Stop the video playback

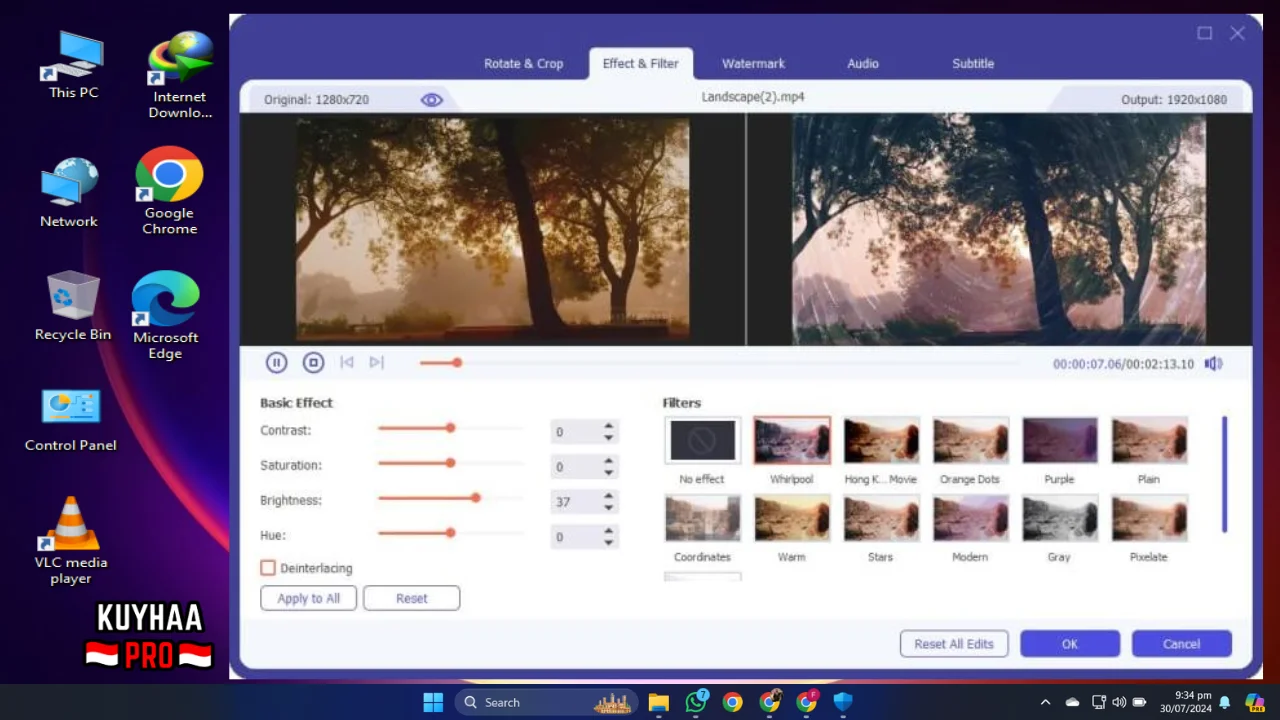coord(313,363)
